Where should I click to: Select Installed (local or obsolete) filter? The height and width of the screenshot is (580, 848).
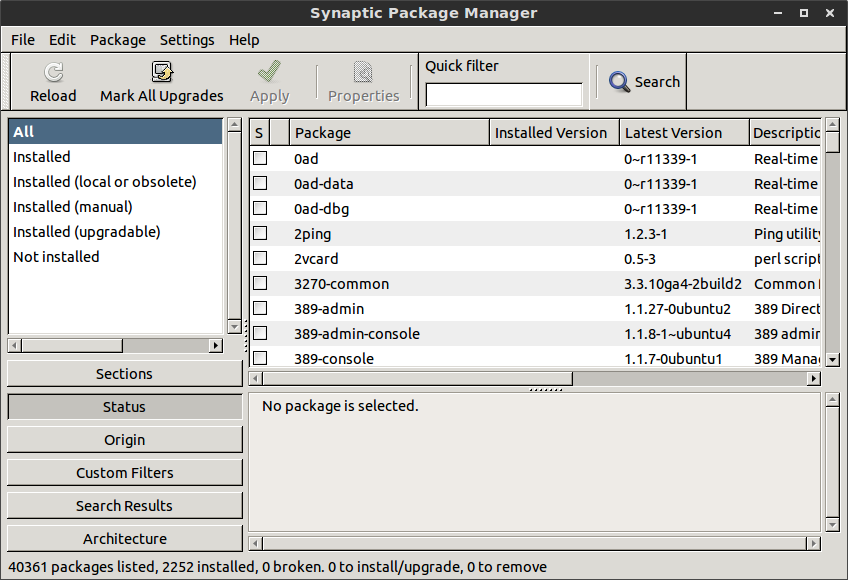(x=115, y=182)
